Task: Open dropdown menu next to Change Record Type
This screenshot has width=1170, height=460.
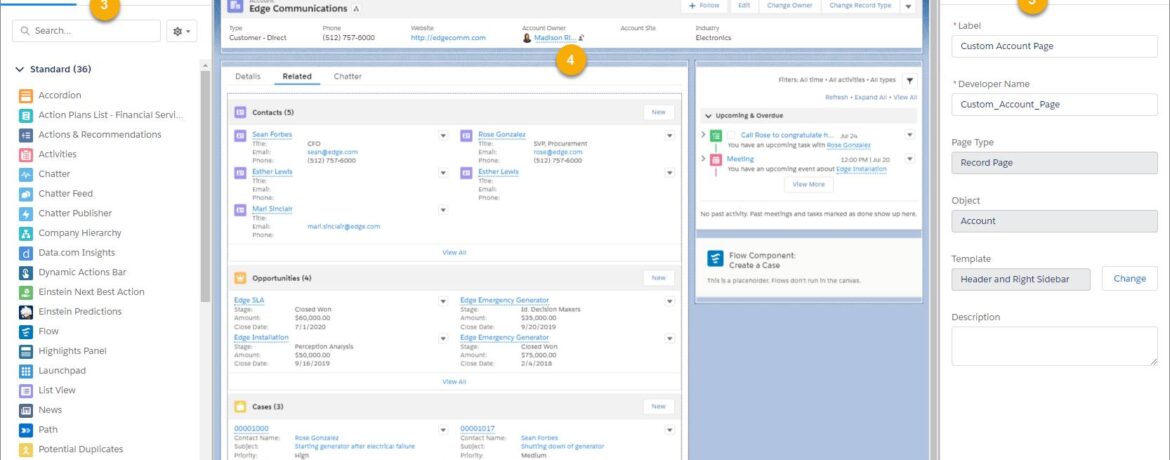Action: coord(907,6)
